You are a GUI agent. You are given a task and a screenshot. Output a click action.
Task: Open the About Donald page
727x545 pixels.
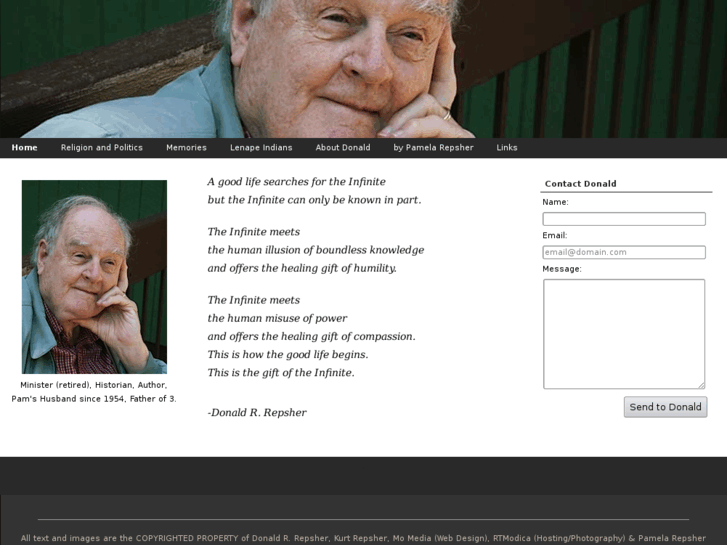coord(343,148)
